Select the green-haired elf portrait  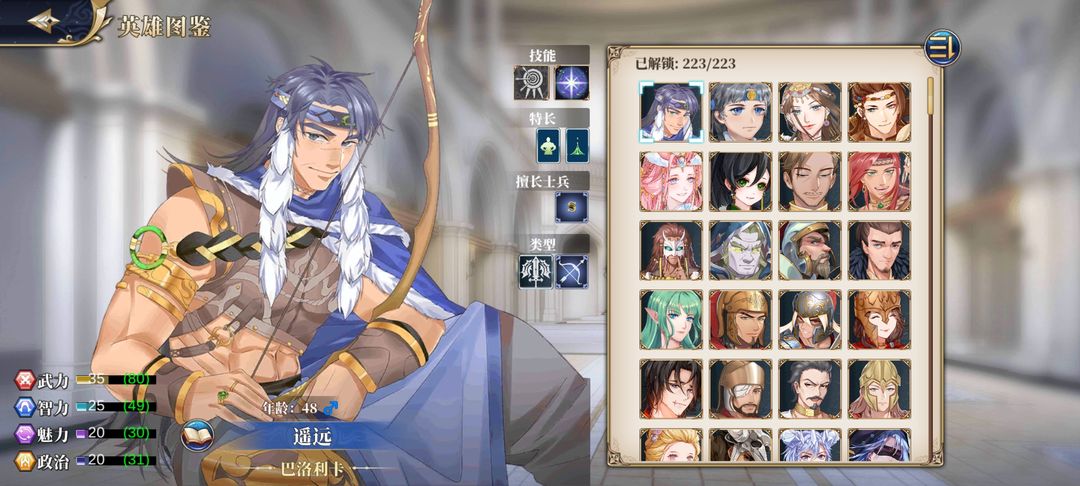tap(672, 319)
